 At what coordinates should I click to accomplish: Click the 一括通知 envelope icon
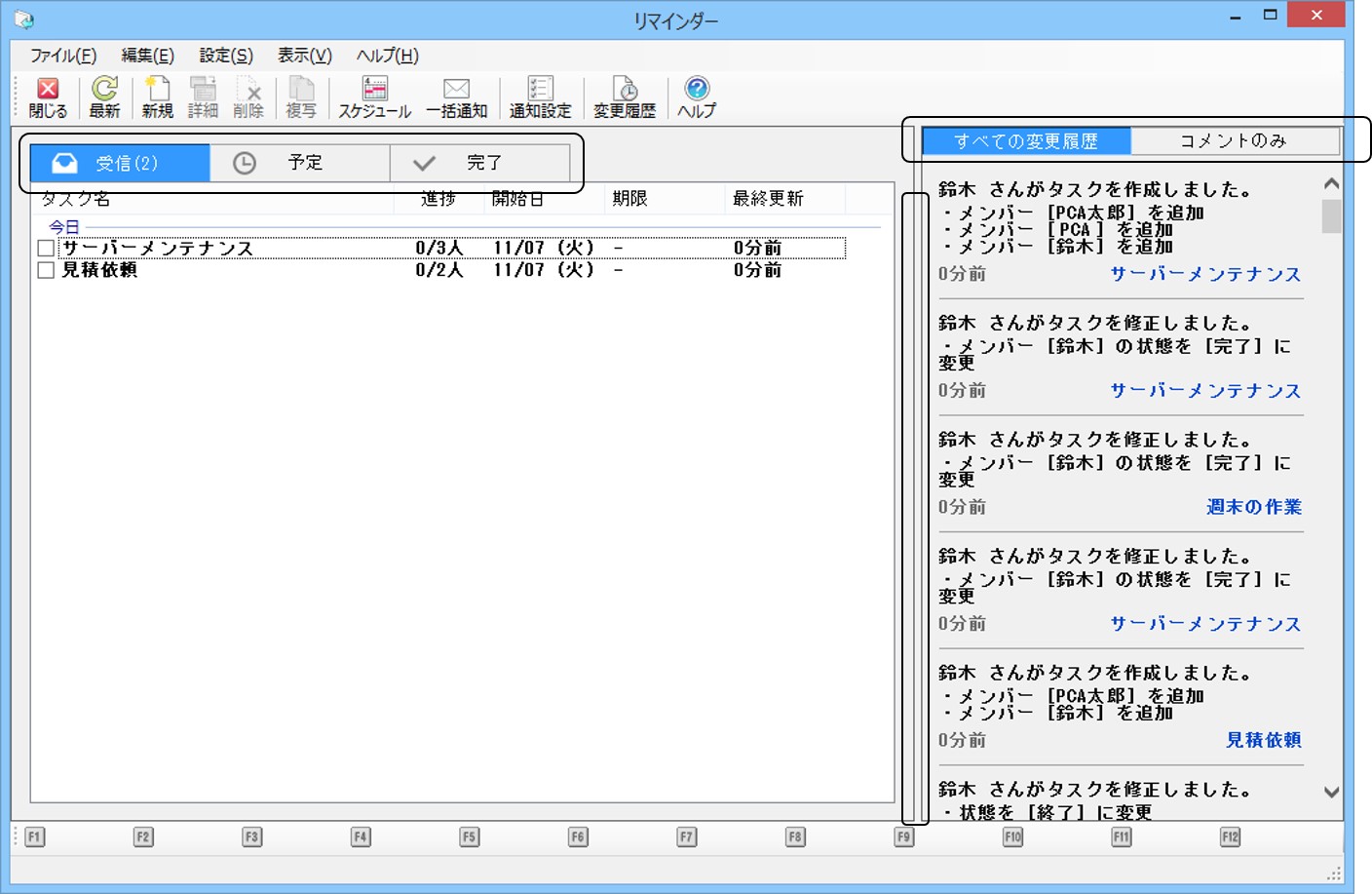tap(456, 90)
